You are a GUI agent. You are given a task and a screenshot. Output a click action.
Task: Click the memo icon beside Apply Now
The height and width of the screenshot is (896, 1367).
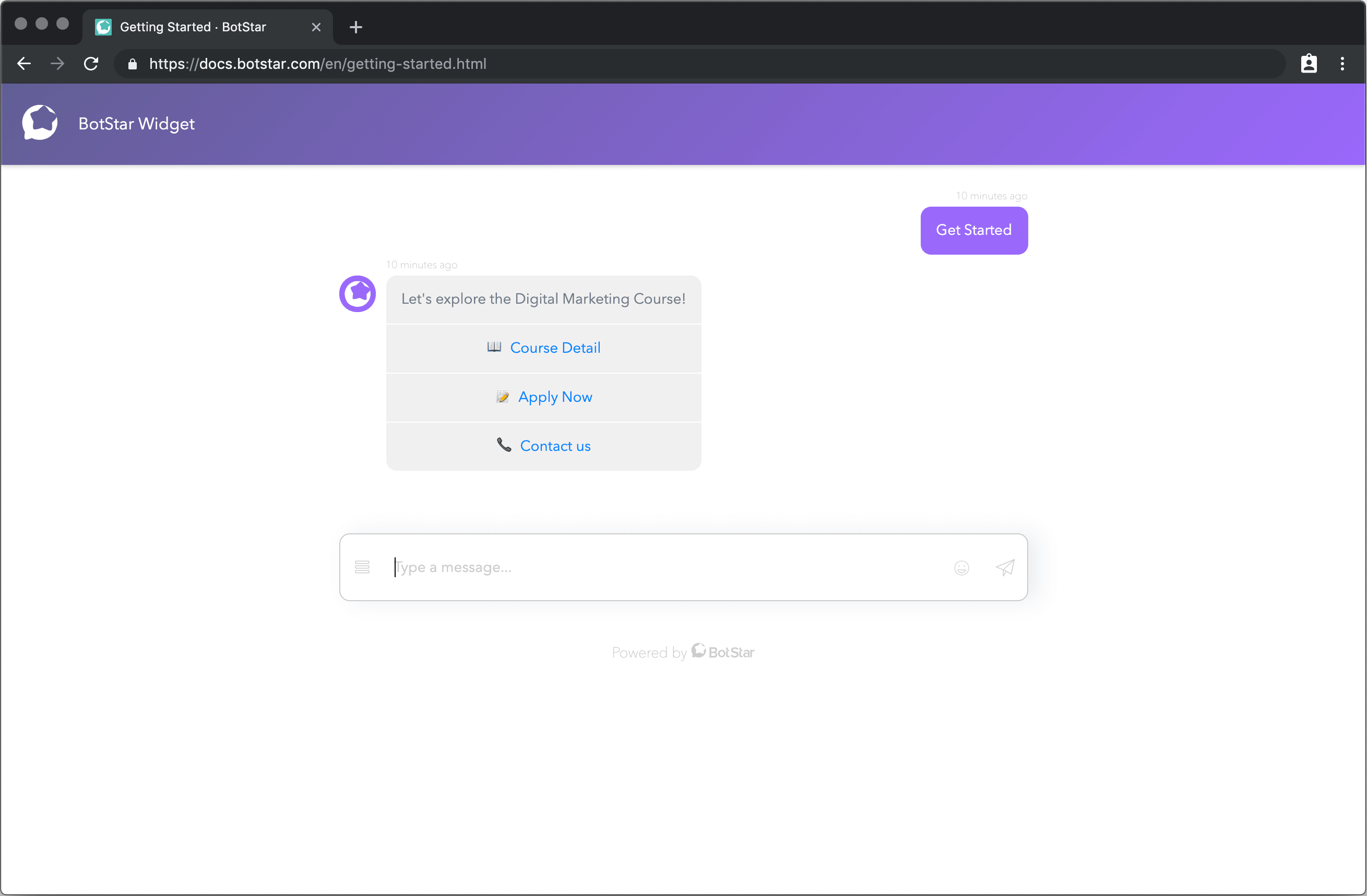click(503, 397)
